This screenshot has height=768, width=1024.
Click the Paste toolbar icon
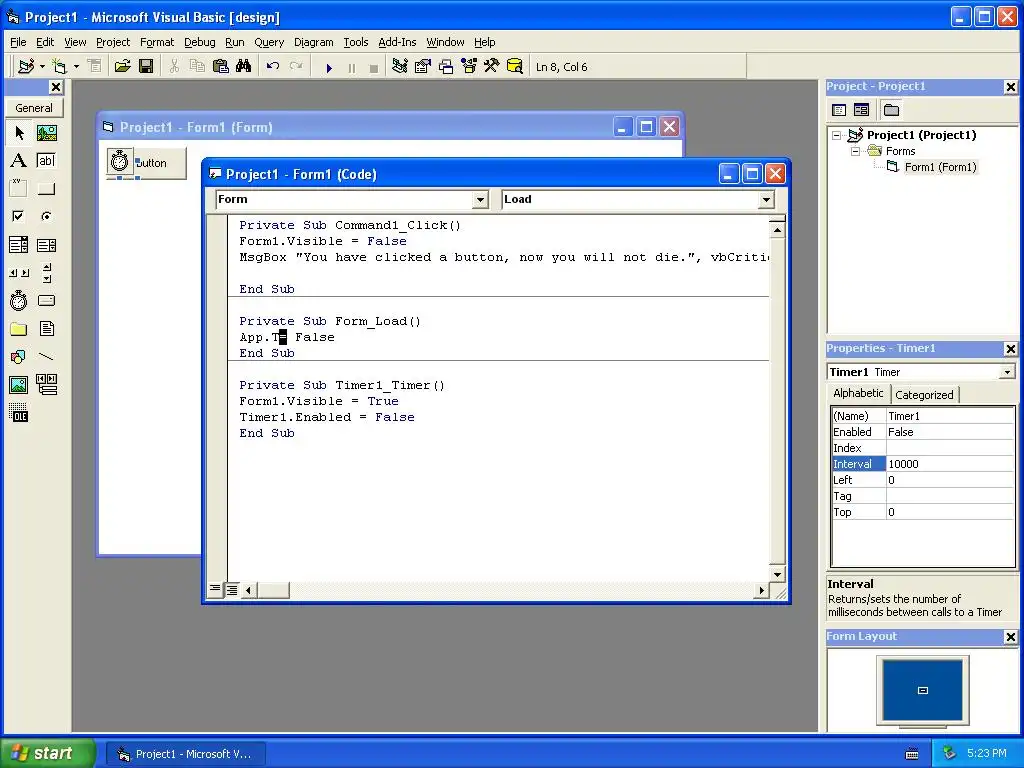click(221, 67)
